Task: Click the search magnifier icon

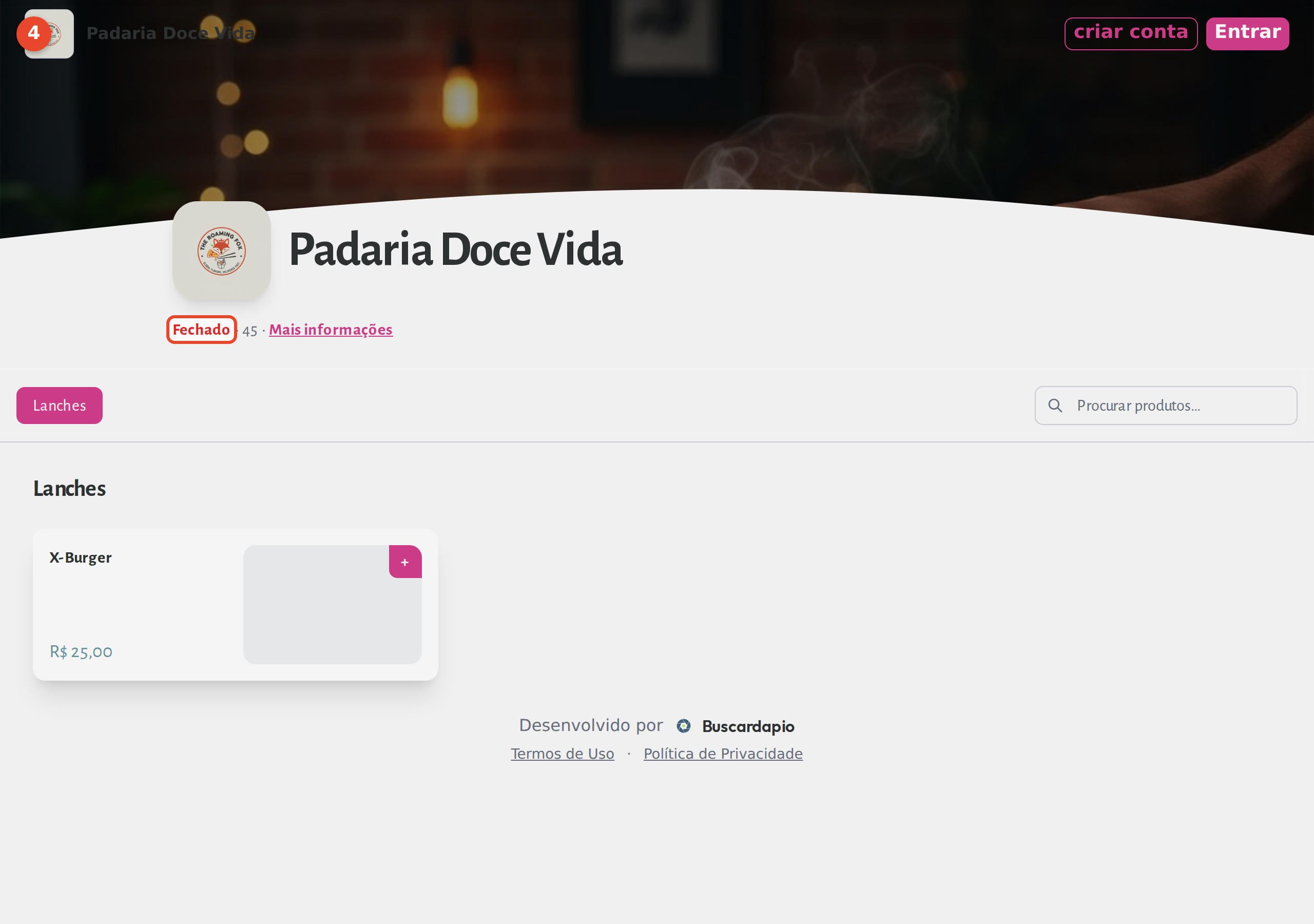Action: tap(1055, 406)
